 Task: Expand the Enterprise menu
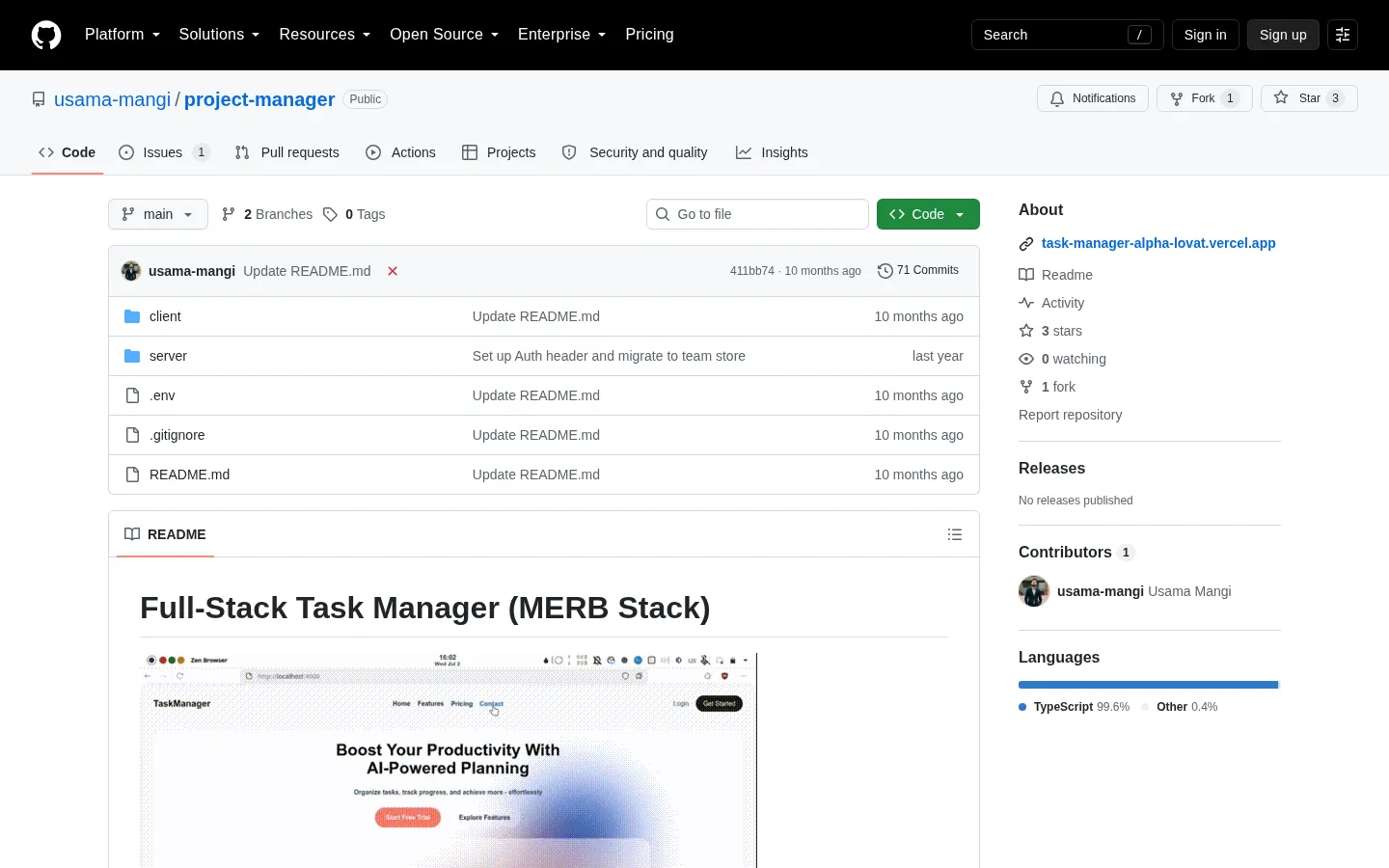(561, 35)
